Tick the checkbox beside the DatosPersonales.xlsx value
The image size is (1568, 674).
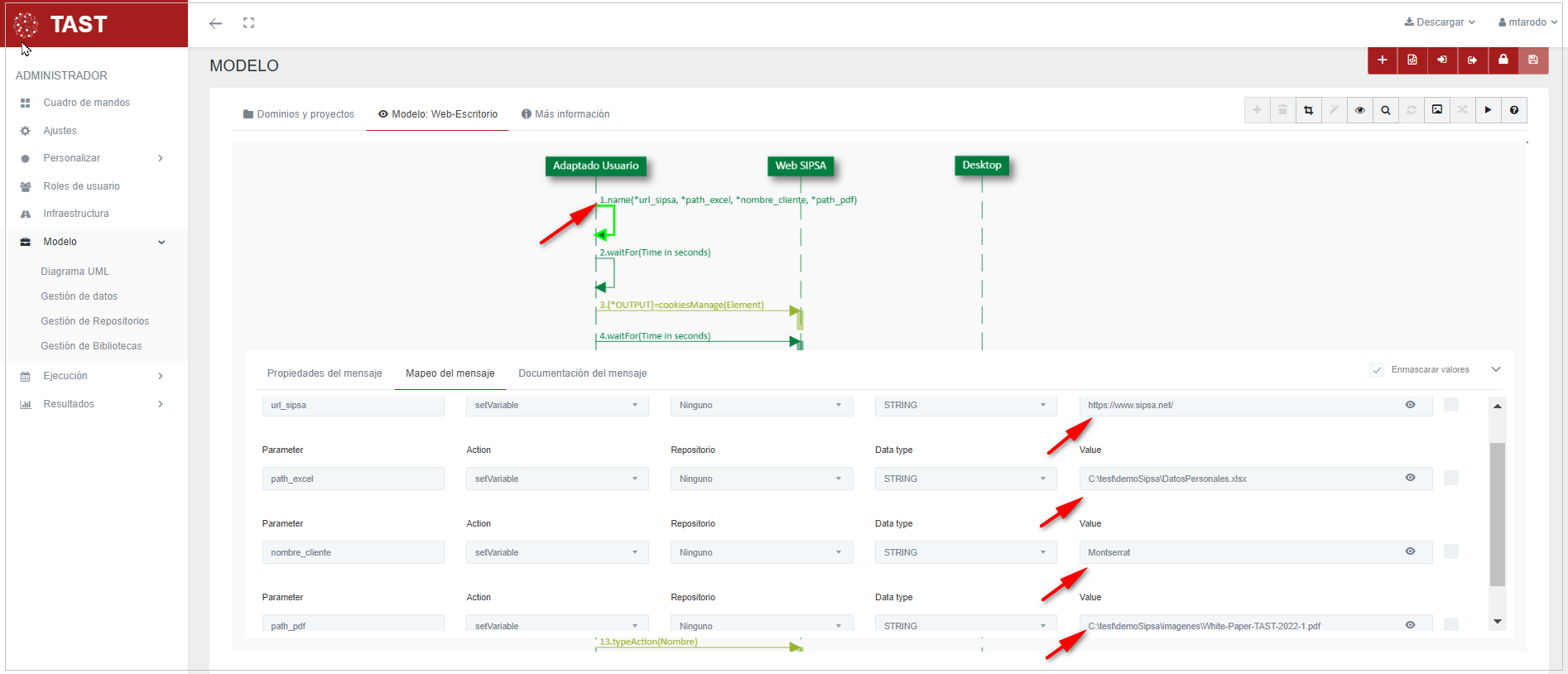pos(1450,479)
